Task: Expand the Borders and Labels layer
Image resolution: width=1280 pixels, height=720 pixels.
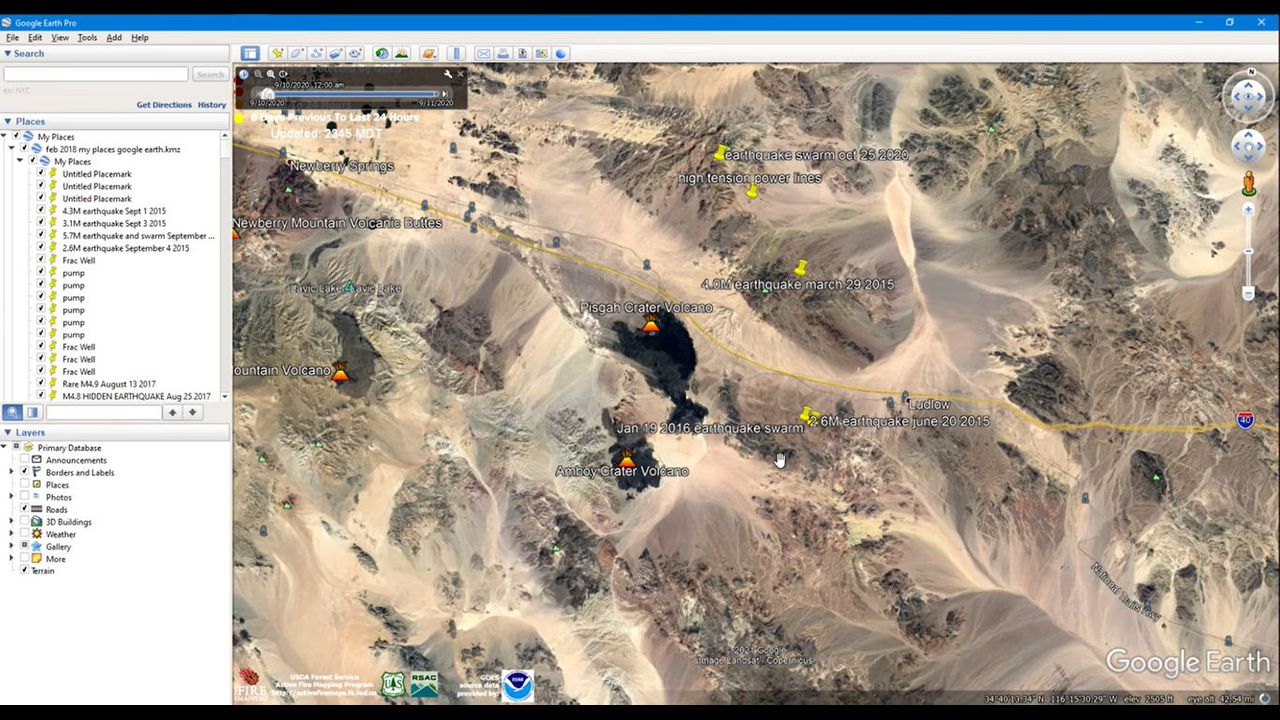Action: point(12,472)
